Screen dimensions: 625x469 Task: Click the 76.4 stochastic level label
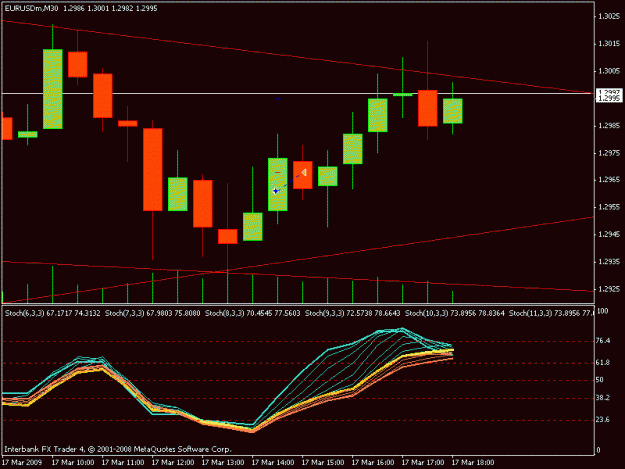pos(603,341)
